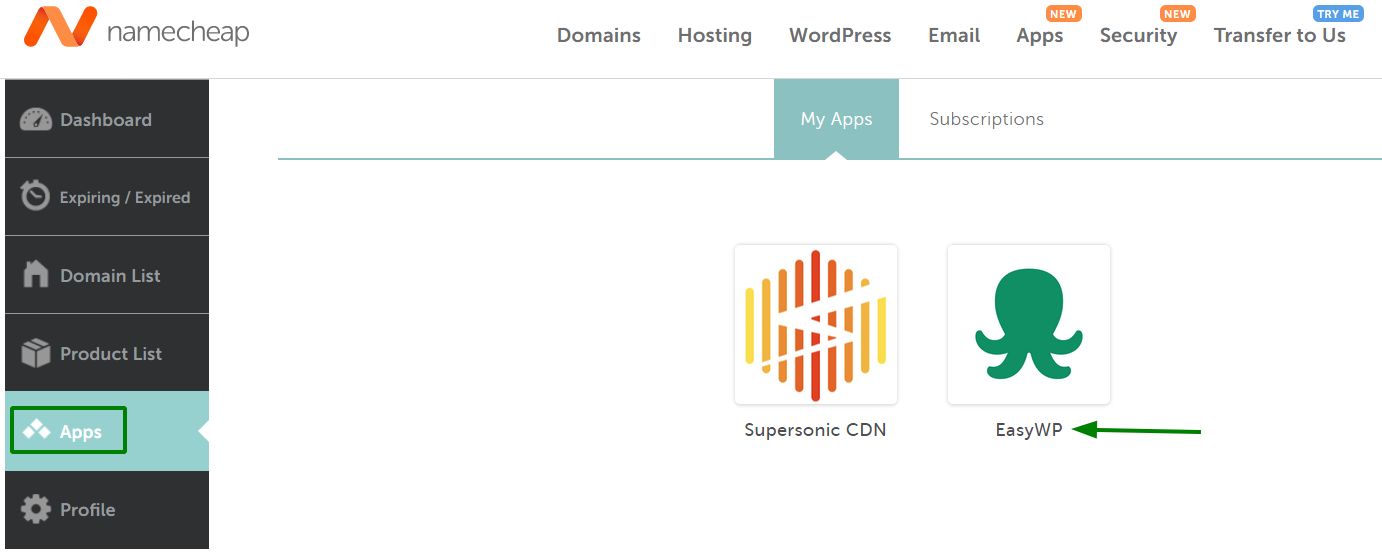Click the Supersonic CDN text label
This screenshot has height=555, width=1382.
tap(815, 430)
